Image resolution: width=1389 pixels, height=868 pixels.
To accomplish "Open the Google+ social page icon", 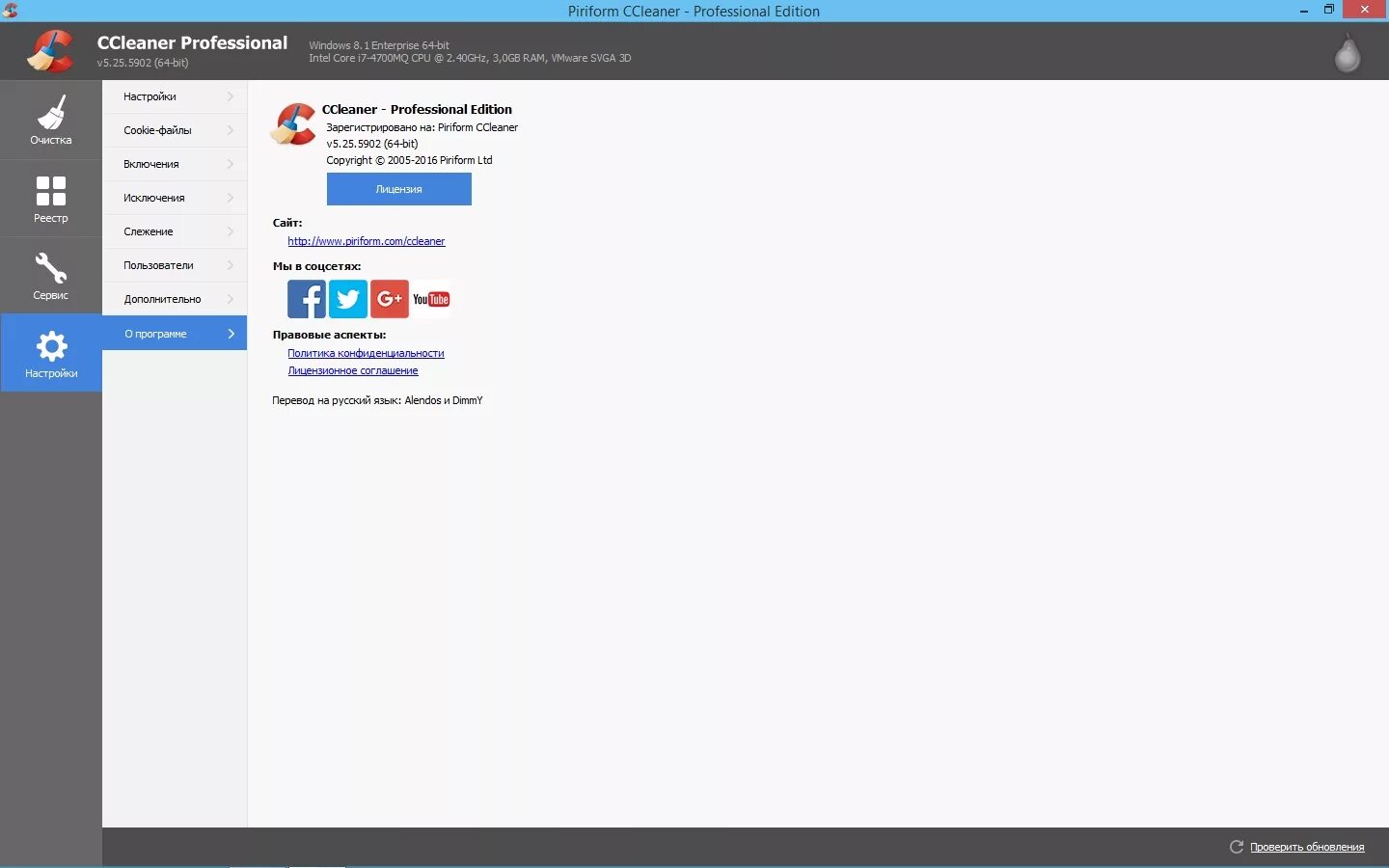I will pyautogui.click(x=390, y=299).
